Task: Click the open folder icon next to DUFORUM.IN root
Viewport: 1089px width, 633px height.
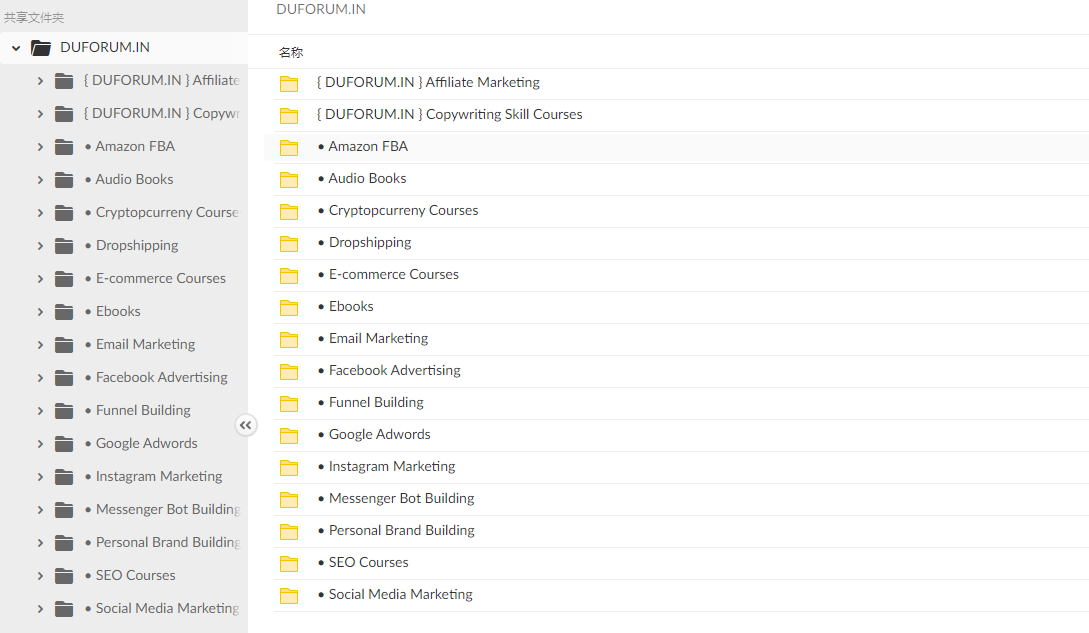Action: coord(41,47)
